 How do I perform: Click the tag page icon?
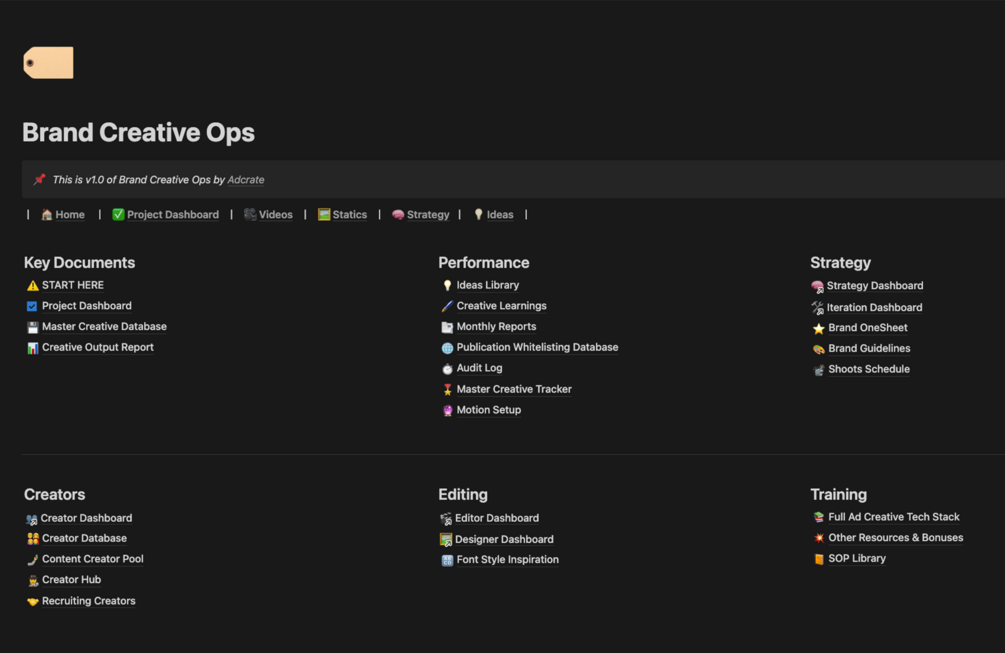pos(48,63)
